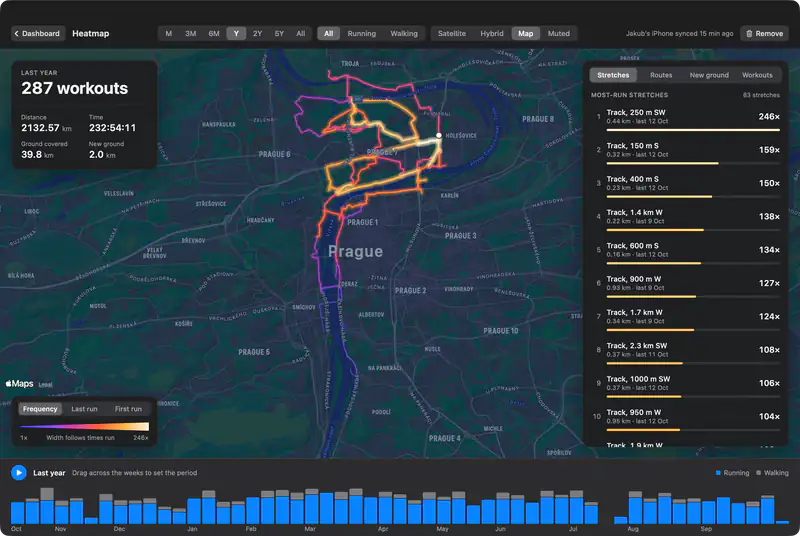Switch map style to Satellite
This screenshot has width=800, height=536.
click(x=452, y=34)
